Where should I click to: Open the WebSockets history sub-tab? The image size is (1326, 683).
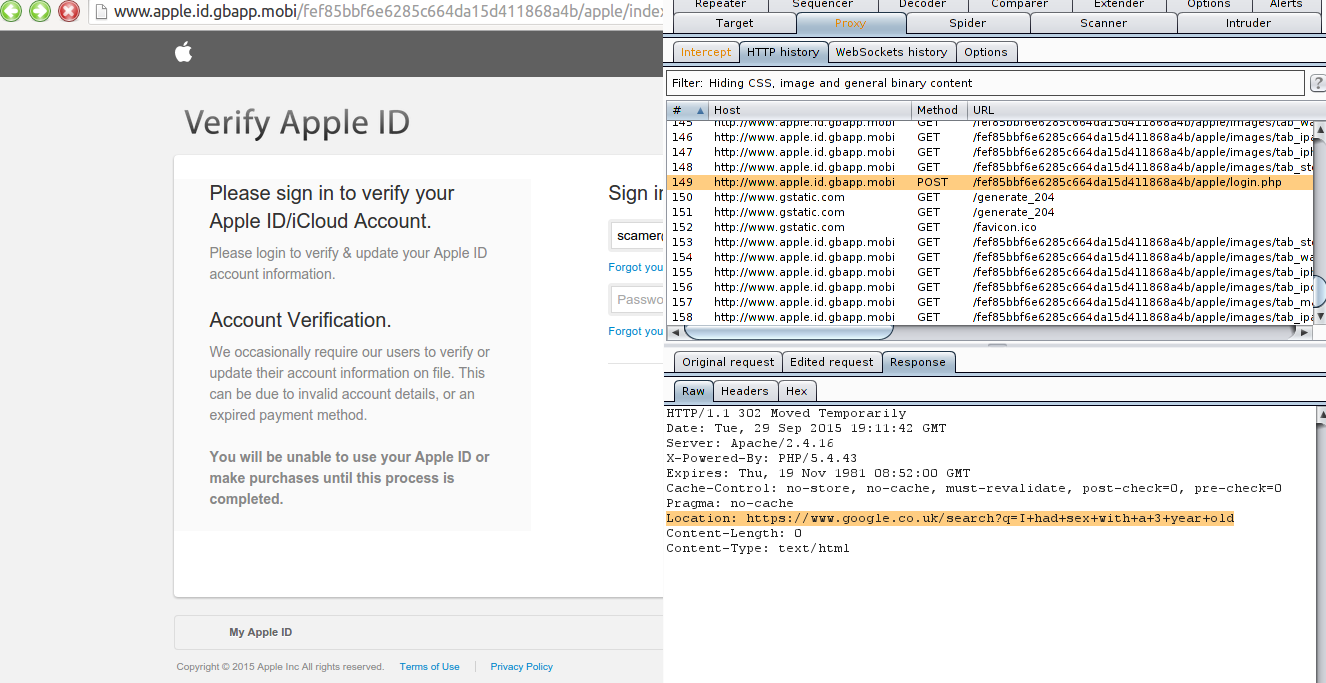point(891,52)
